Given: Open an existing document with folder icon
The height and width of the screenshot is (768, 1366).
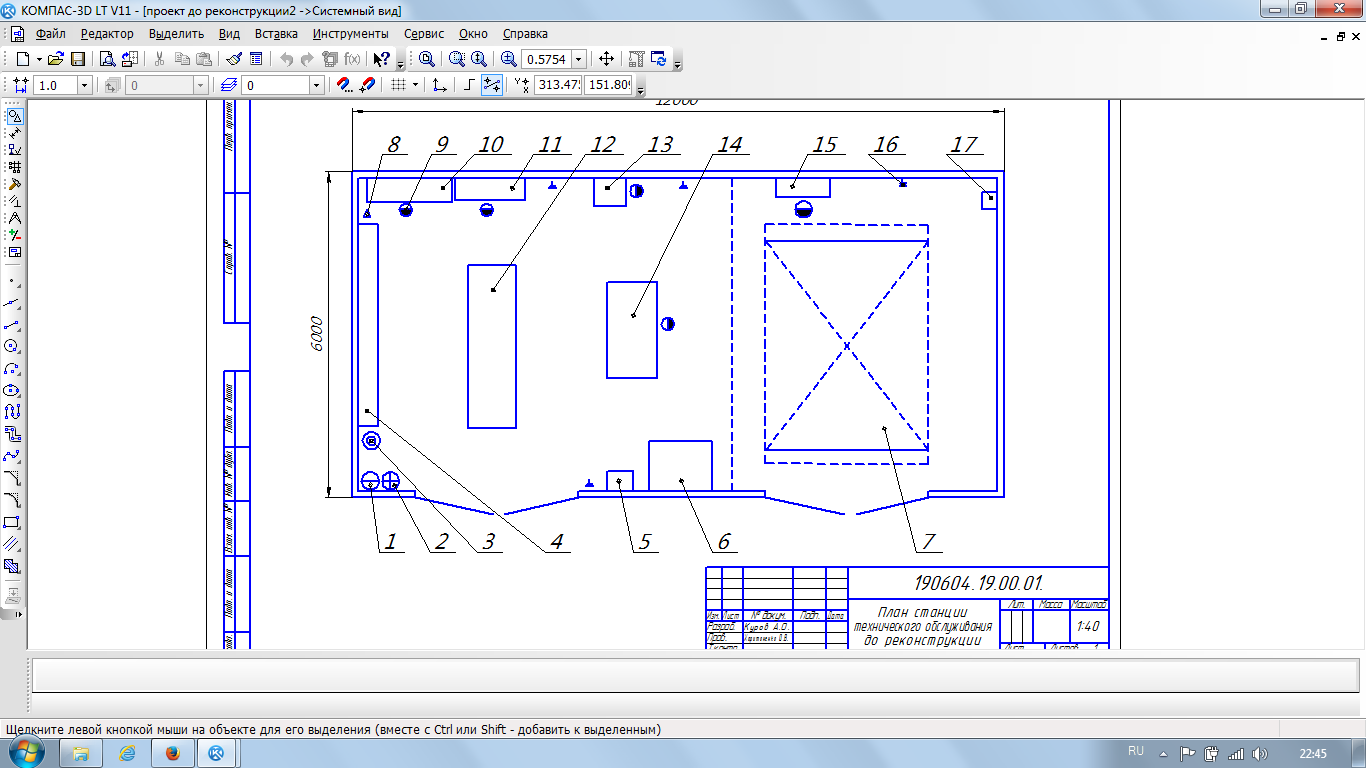Looking at the screenshot, I should click(x=55, y=59).
